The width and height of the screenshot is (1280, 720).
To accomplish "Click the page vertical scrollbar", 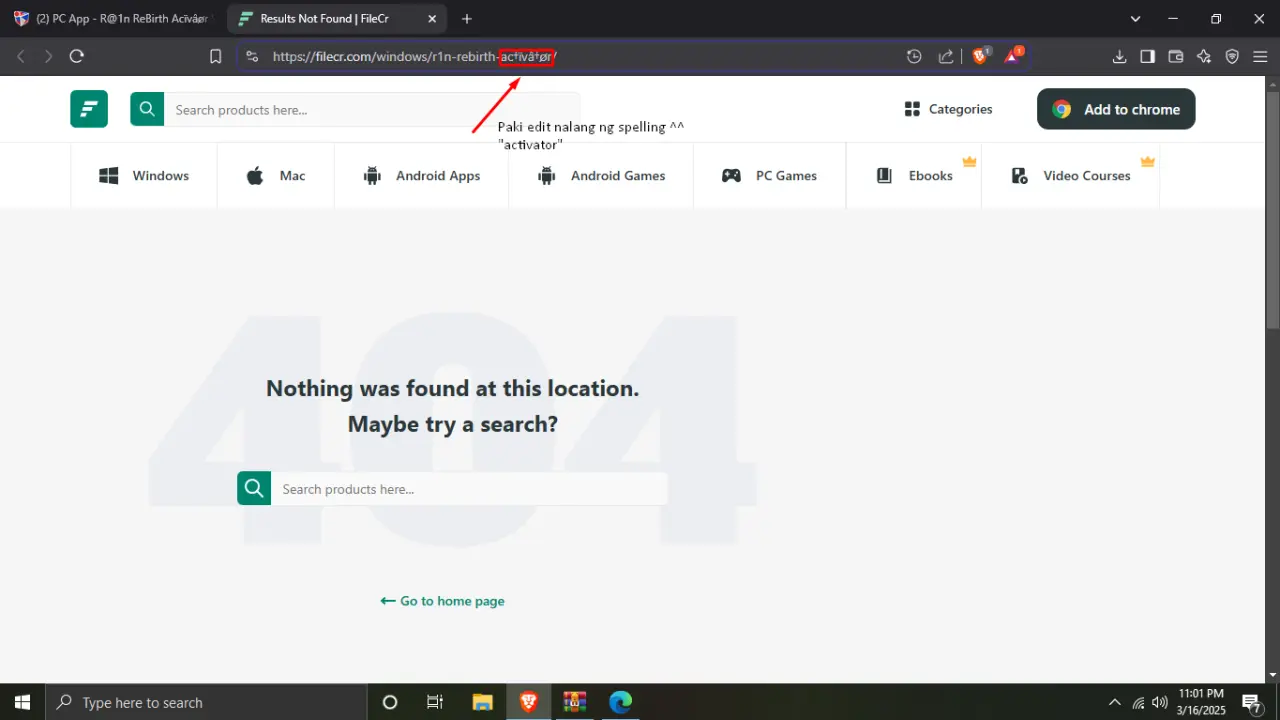I will click(1272, 210).
